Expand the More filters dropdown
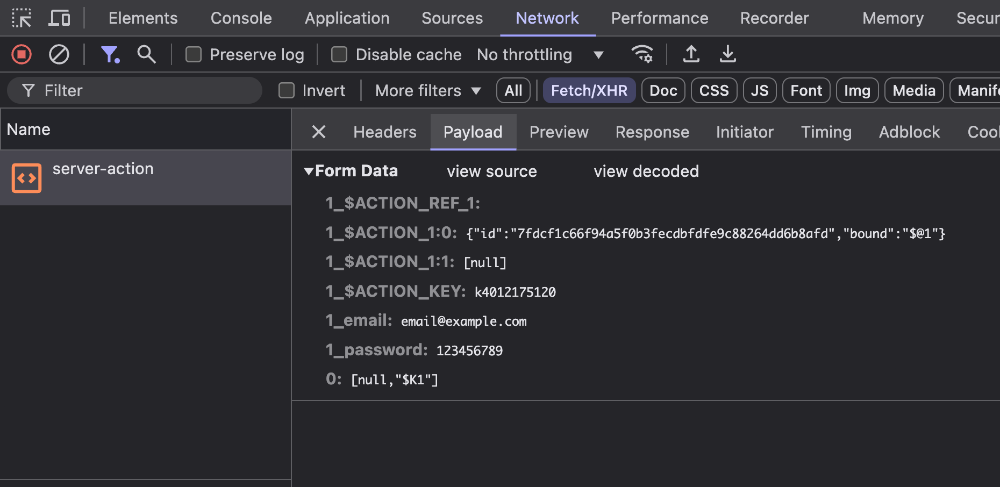 [428, 91]
